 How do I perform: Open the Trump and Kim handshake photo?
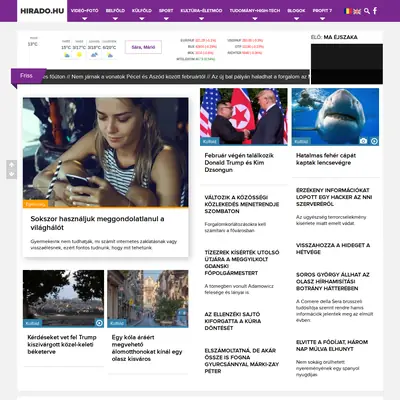pyautogui.click(x=244, y=117)
